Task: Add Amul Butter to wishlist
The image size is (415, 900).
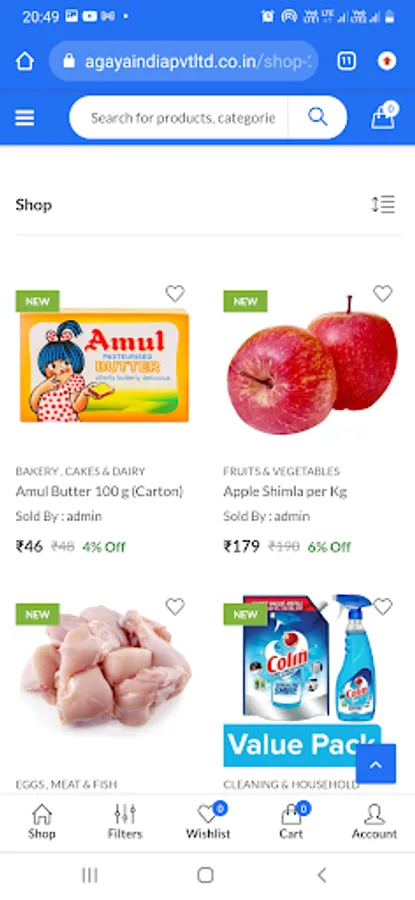Action: 175,293
